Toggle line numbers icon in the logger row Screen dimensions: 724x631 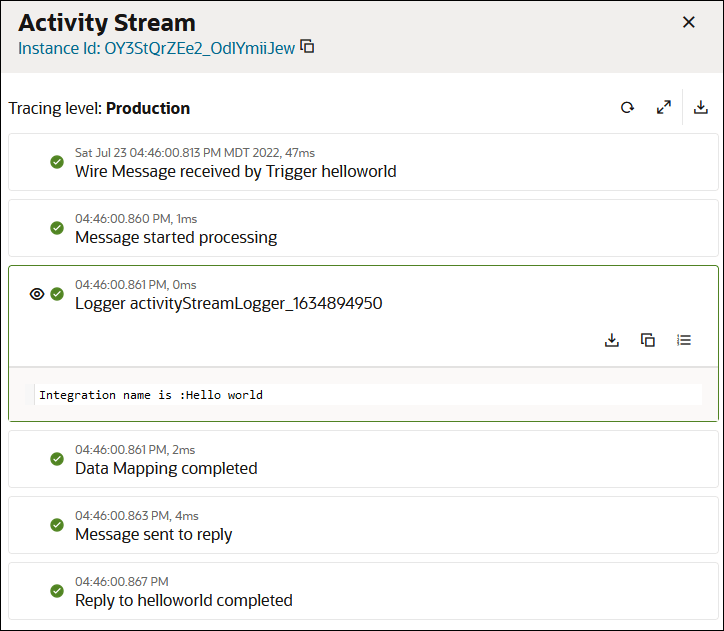point(684,340)
